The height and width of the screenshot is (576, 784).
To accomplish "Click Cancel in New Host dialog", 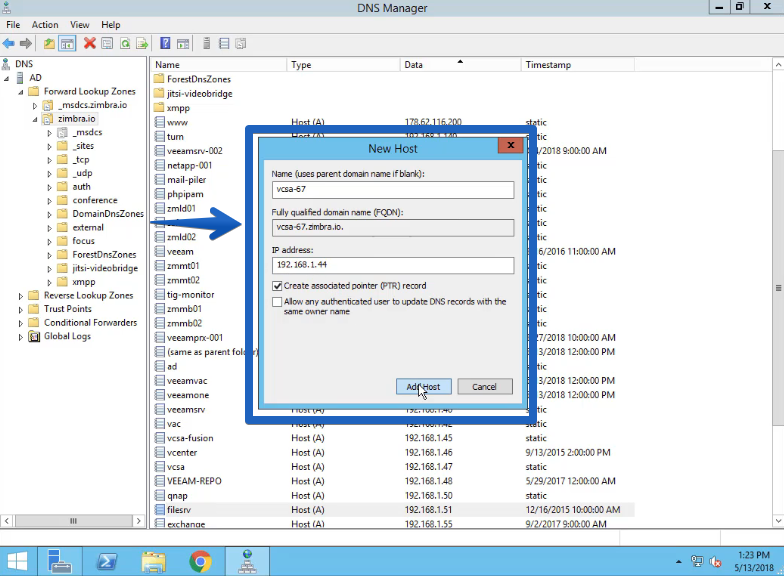I will (484, 386).
